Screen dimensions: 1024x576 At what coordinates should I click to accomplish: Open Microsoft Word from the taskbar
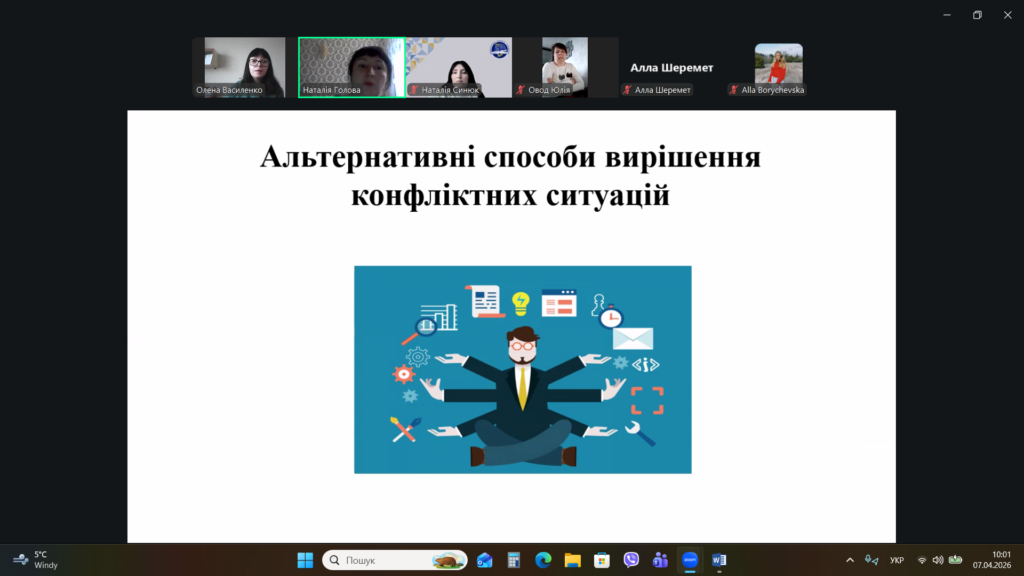pos(719,560)
